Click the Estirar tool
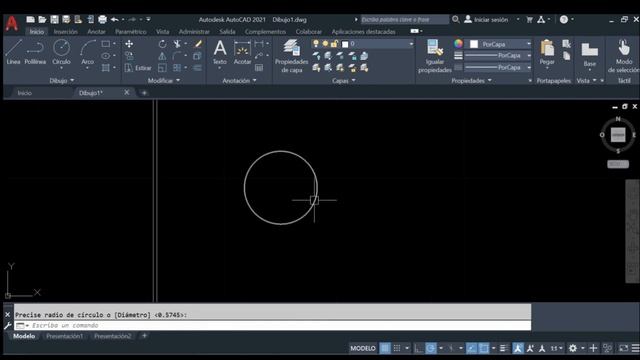 coord(138,68)
